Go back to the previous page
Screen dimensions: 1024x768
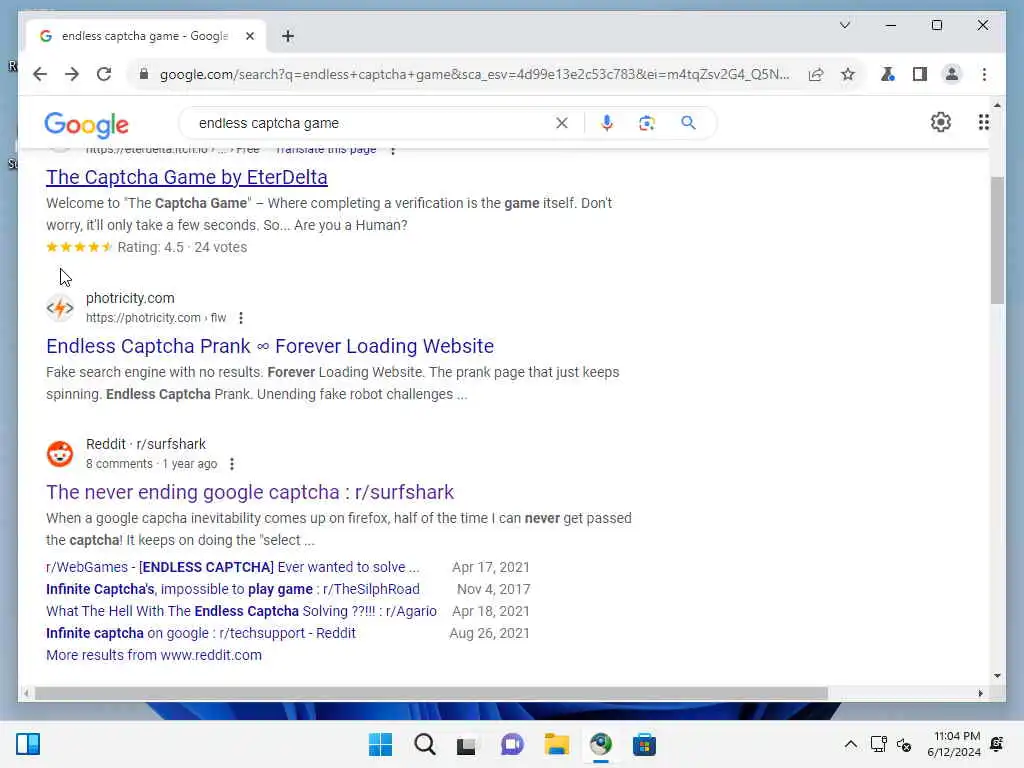[40, 74]
